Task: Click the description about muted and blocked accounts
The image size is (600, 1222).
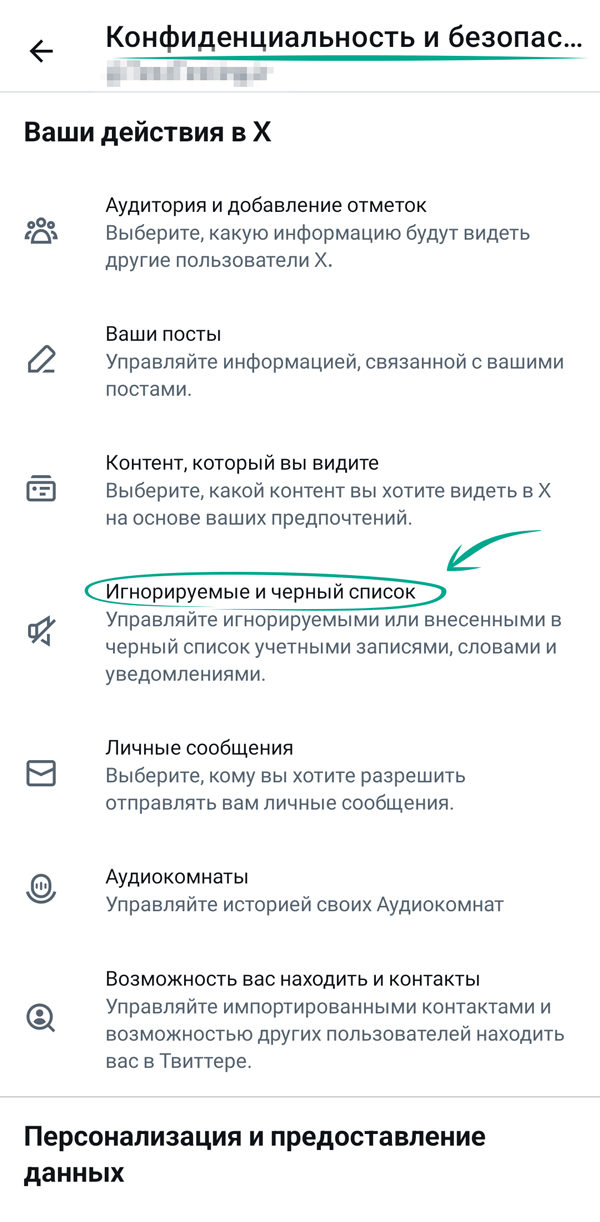Action: (332, 647)
